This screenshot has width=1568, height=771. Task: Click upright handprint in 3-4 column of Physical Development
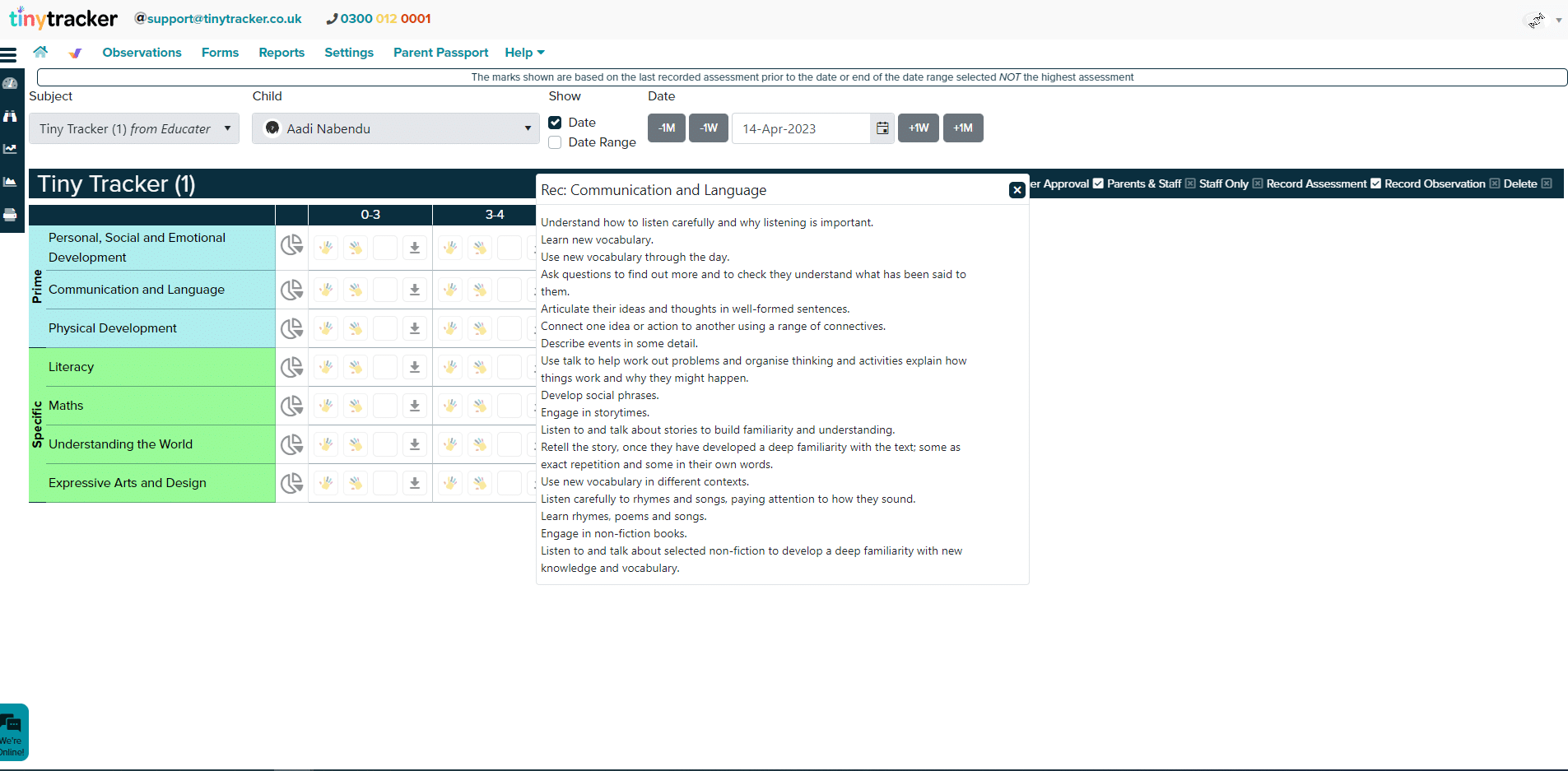click(x=450, y=328)
